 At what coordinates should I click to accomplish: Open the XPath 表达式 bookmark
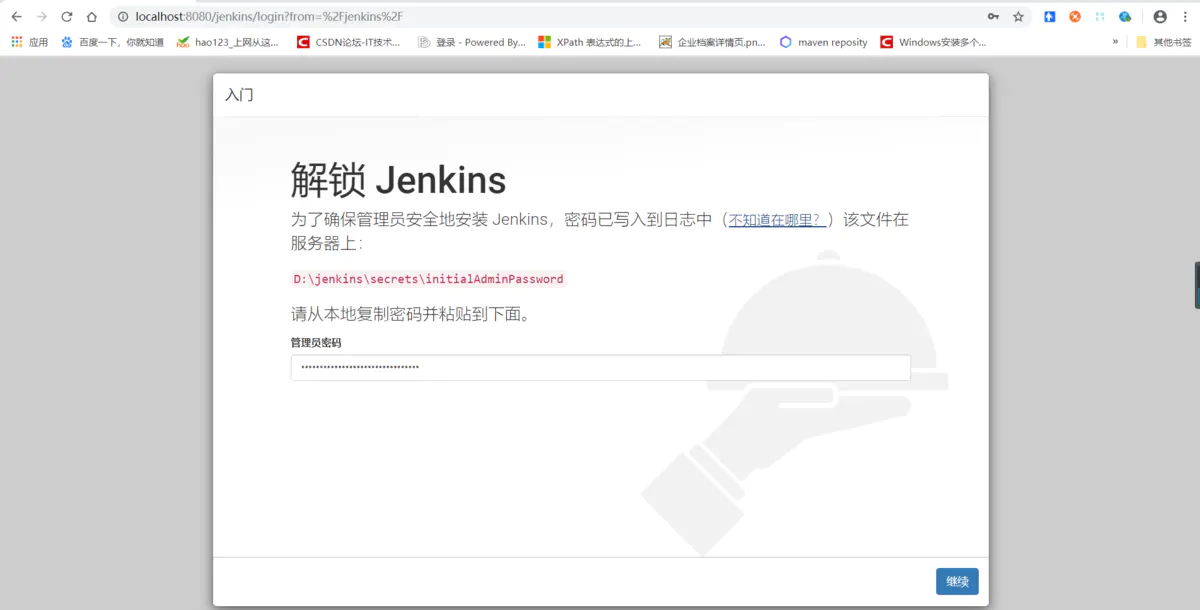[590, 42]
